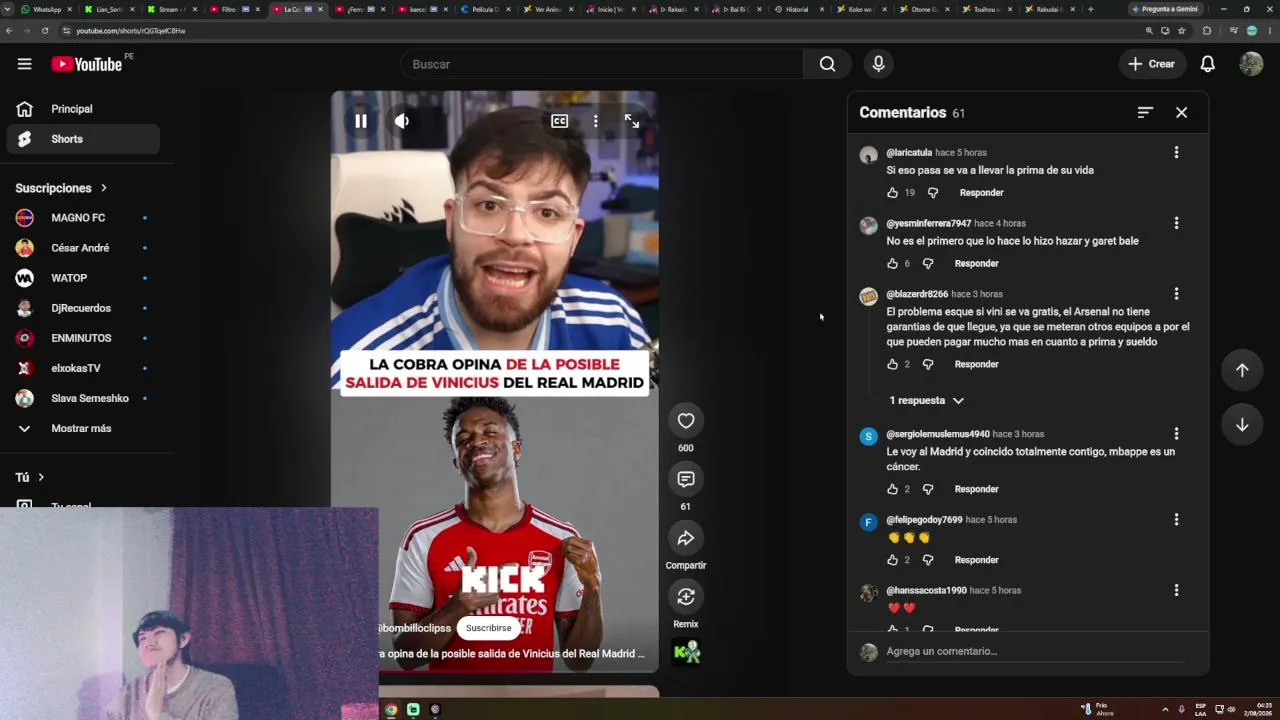The image size is (1280, 720).
Task: Like @yesminferrera7947's comment
Action: coord(893,264)
